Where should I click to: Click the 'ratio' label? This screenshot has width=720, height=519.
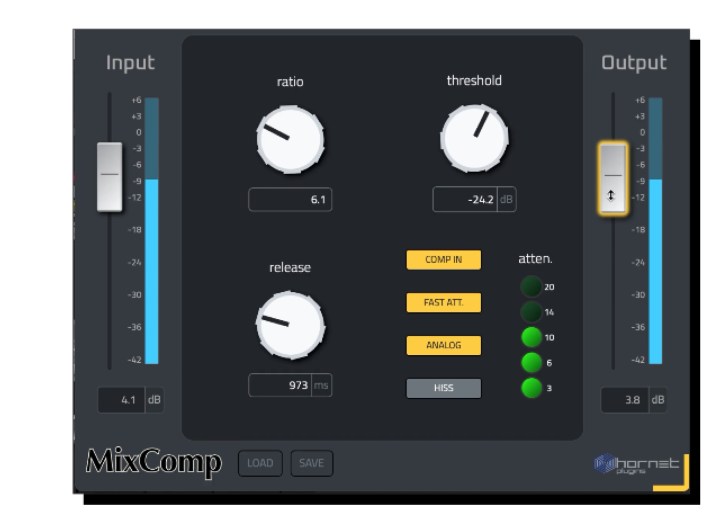[290, 82]
